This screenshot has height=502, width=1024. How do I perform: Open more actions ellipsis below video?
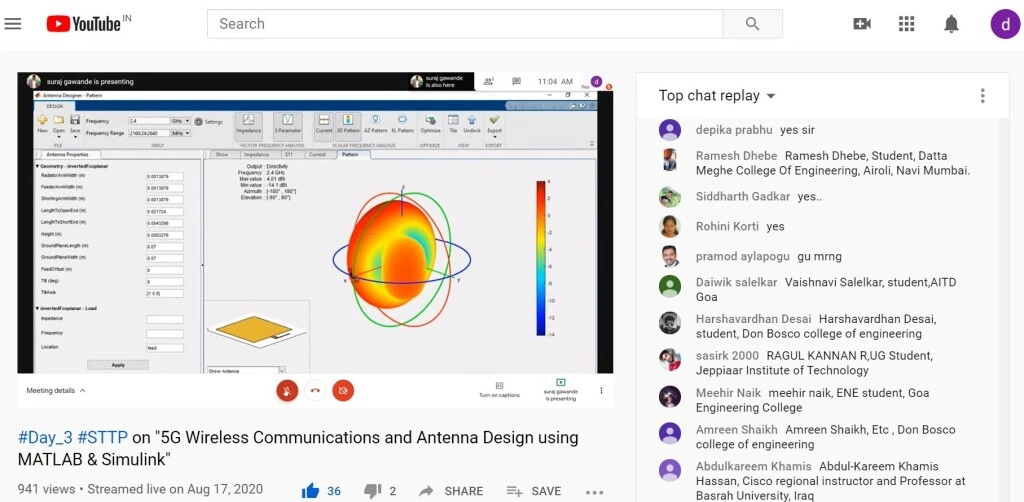[594, 492]
